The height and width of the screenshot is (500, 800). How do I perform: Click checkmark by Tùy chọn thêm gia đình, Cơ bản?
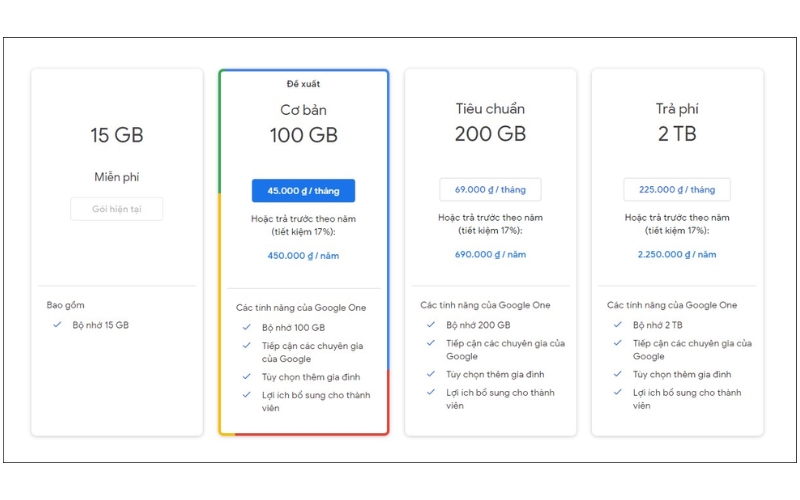[x=246, y=377]
